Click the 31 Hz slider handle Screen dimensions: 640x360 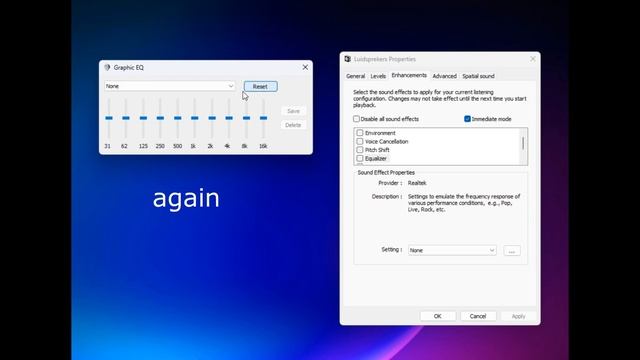(109, 118)
